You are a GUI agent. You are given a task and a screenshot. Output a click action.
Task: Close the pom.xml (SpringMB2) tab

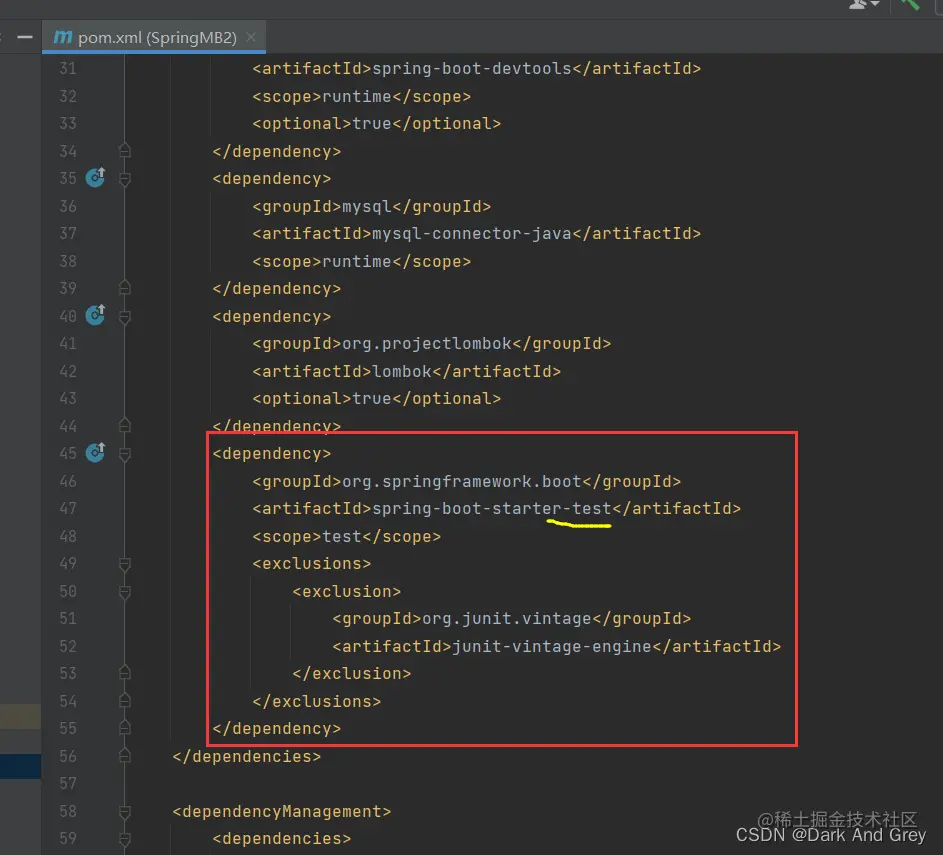click(251, 37)
